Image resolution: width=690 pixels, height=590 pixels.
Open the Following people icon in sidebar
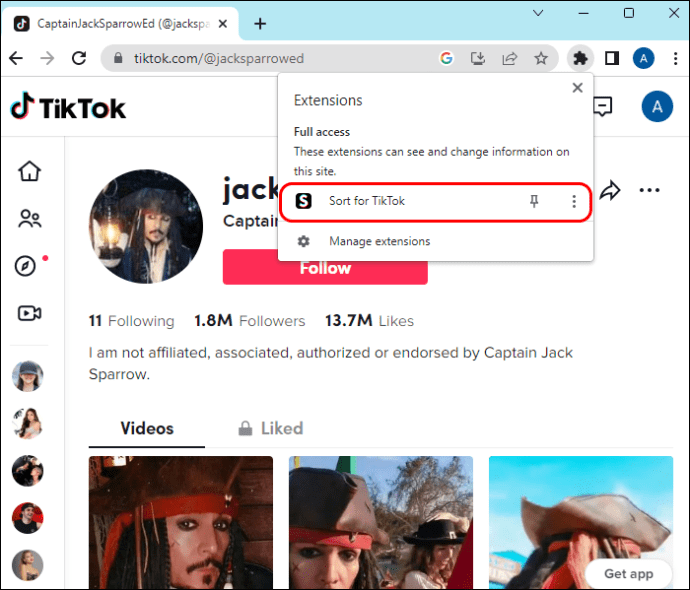[29, 219]
